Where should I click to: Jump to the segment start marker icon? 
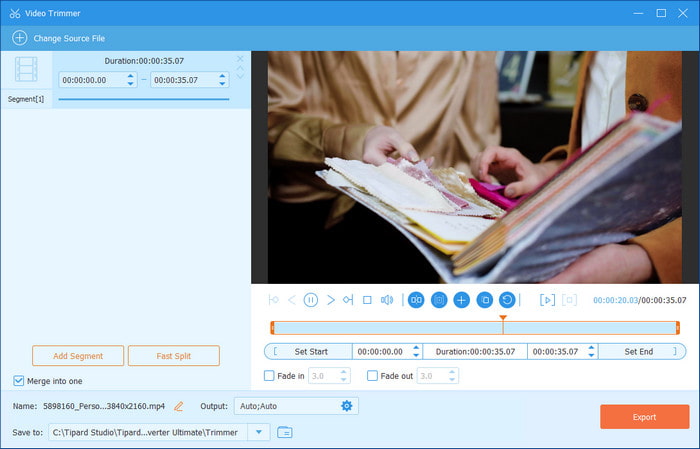(273, 300)
